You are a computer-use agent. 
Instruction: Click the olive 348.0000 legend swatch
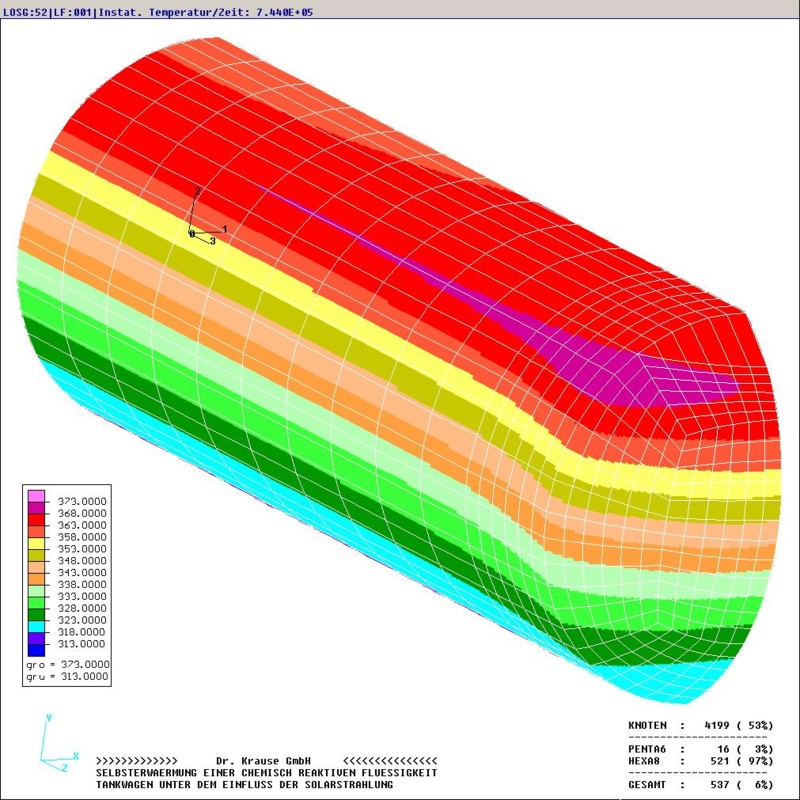coord(36,555)
